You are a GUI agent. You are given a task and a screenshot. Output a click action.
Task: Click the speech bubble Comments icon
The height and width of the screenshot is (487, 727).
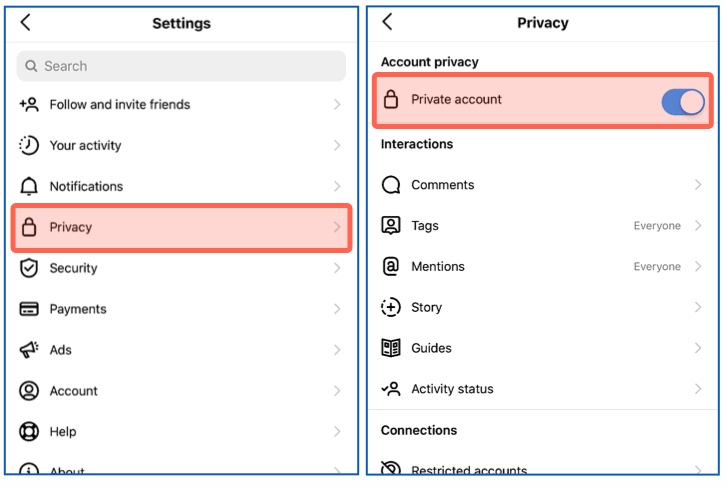click(x=391, y=185)
